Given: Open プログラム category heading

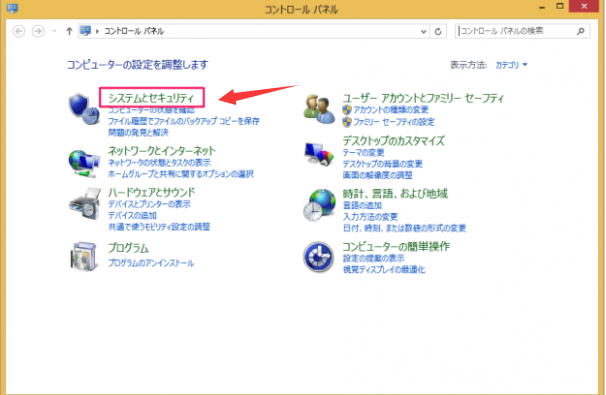Looking at the screenshot, I should 128,248.
